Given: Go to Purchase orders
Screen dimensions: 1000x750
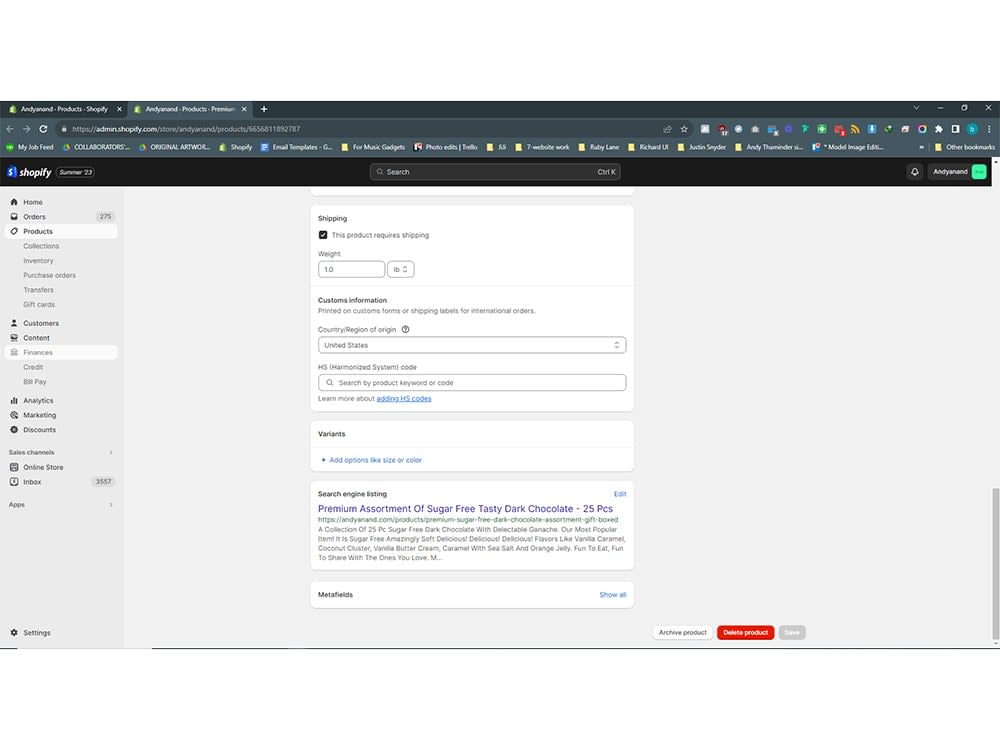Looking at the screenshot, I should [x=49, y=276].
